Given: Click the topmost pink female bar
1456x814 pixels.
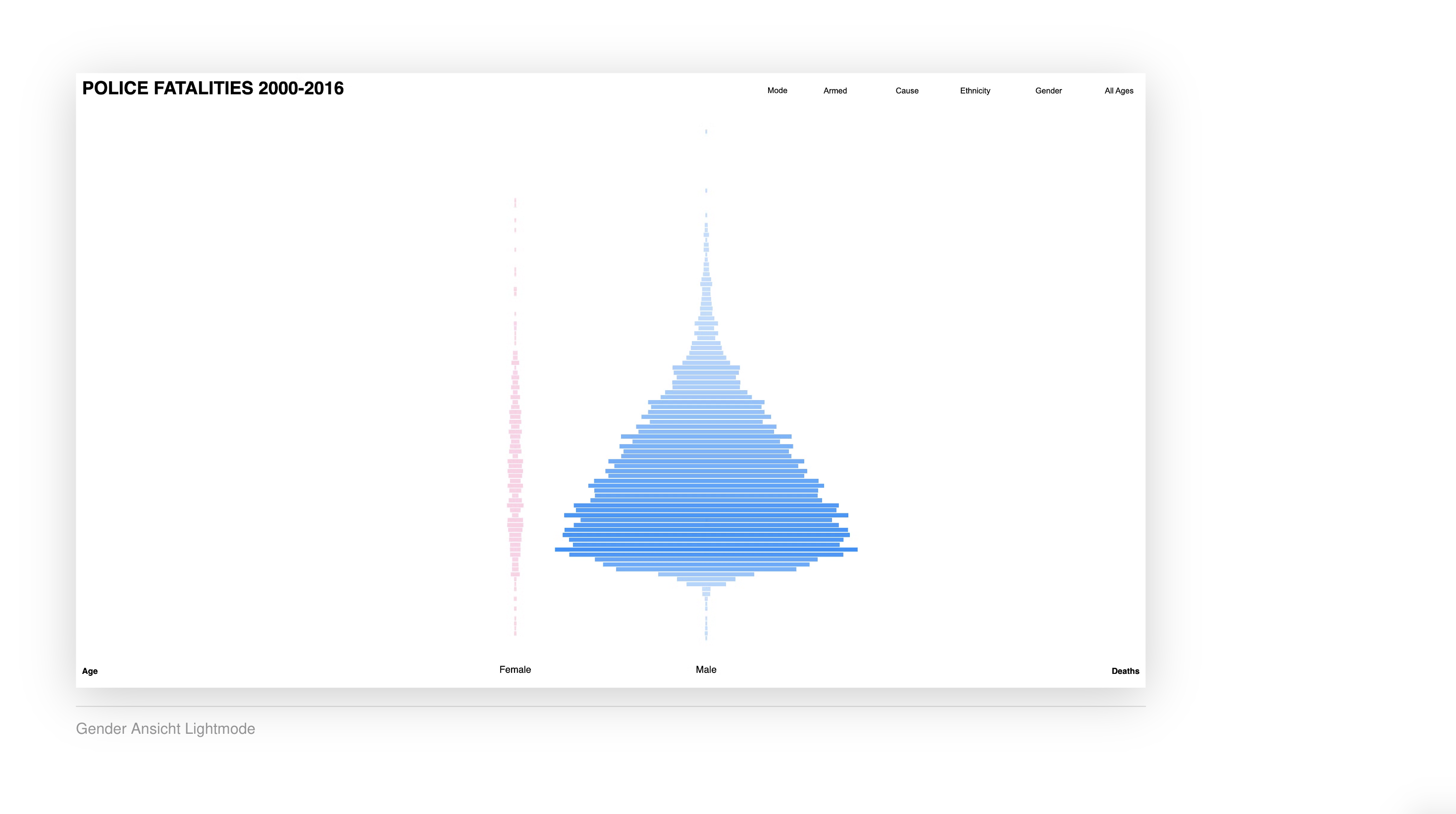Looking at the screenshot, I should tap(515, 200).
